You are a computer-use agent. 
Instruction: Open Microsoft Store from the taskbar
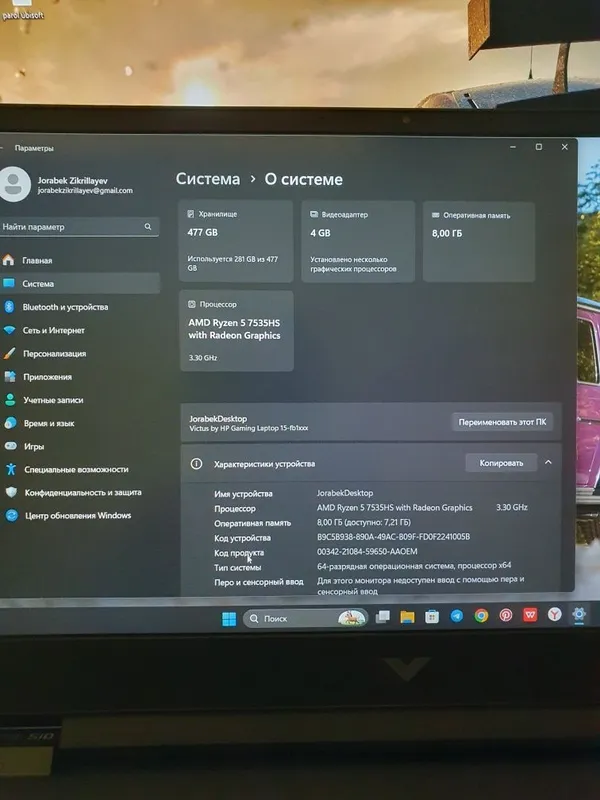(432, 617)
